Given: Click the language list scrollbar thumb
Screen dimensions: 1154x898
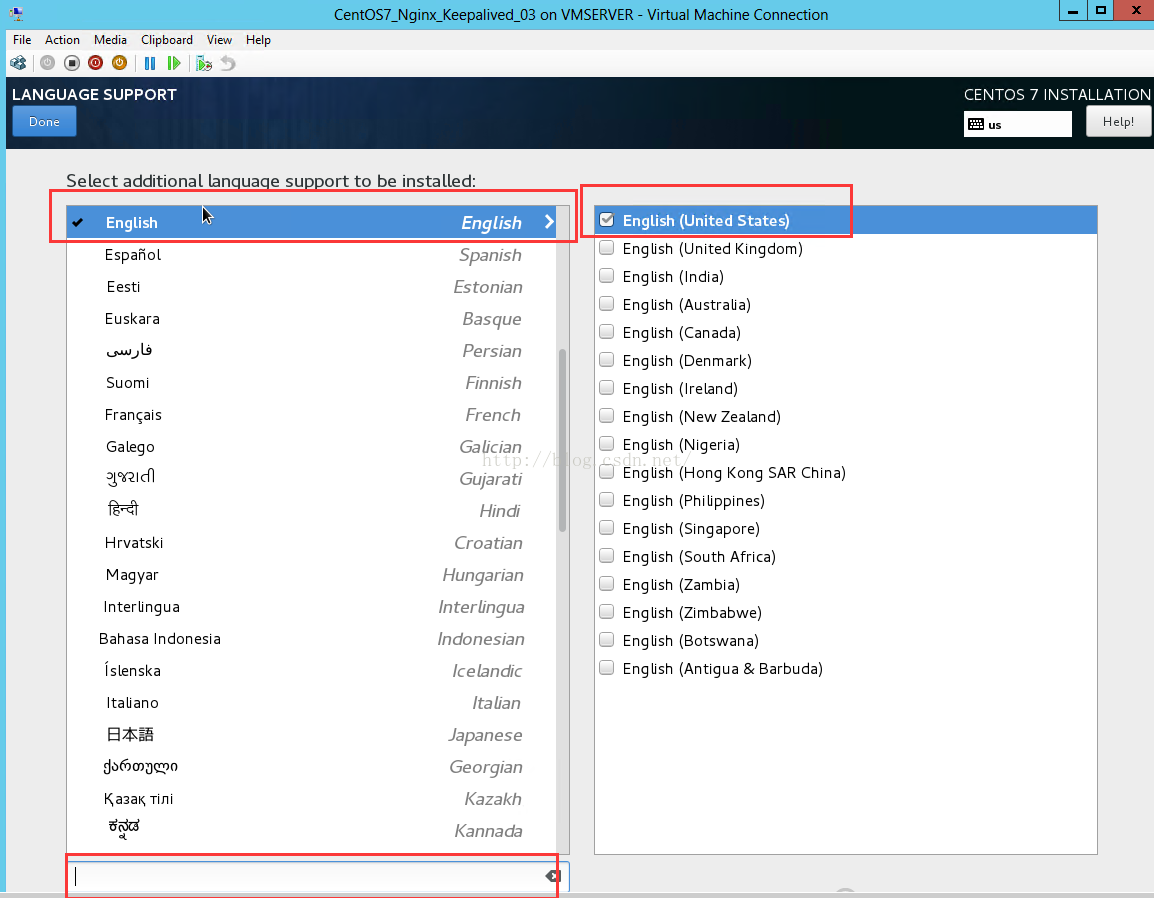Looking at the screenshot, I should 562,439.
